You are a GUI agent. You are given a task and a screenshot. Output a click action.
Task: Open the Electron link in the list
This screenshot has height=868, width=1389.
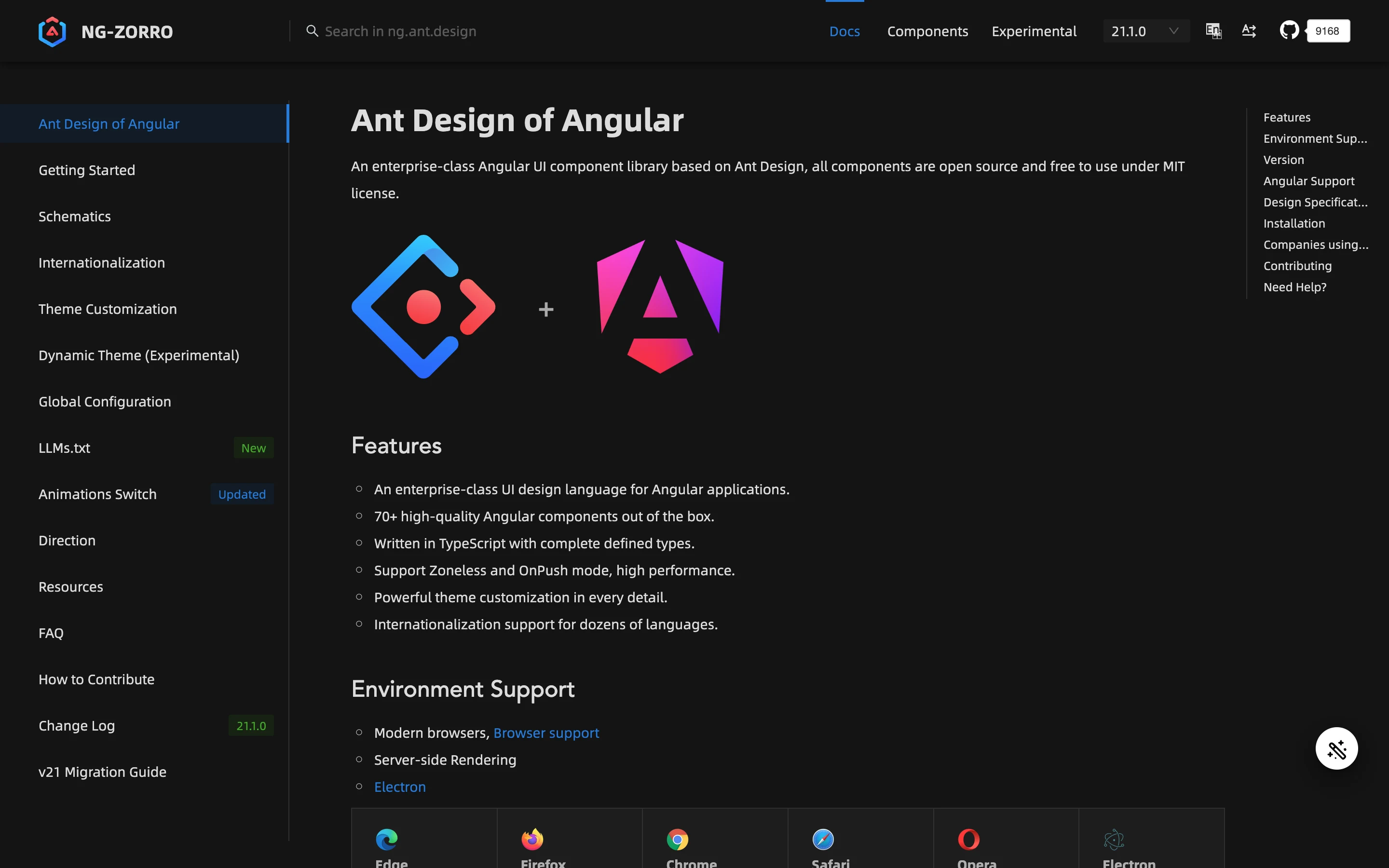pos(399,787)
